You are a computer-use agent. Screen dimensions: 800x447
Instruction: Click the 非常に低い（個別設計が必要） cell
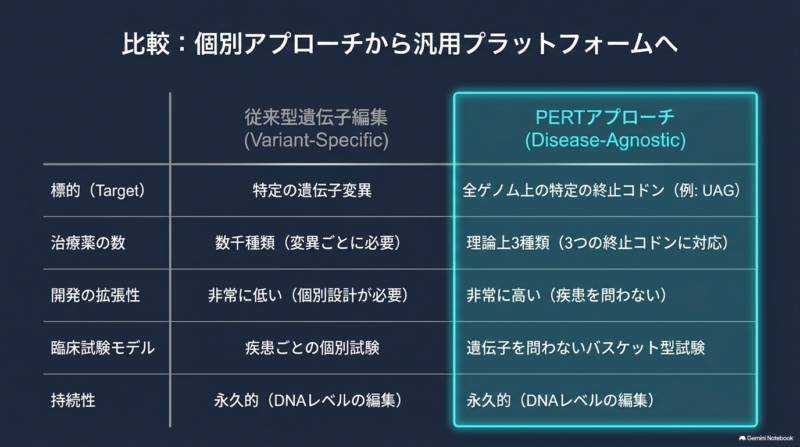point(308,295)
